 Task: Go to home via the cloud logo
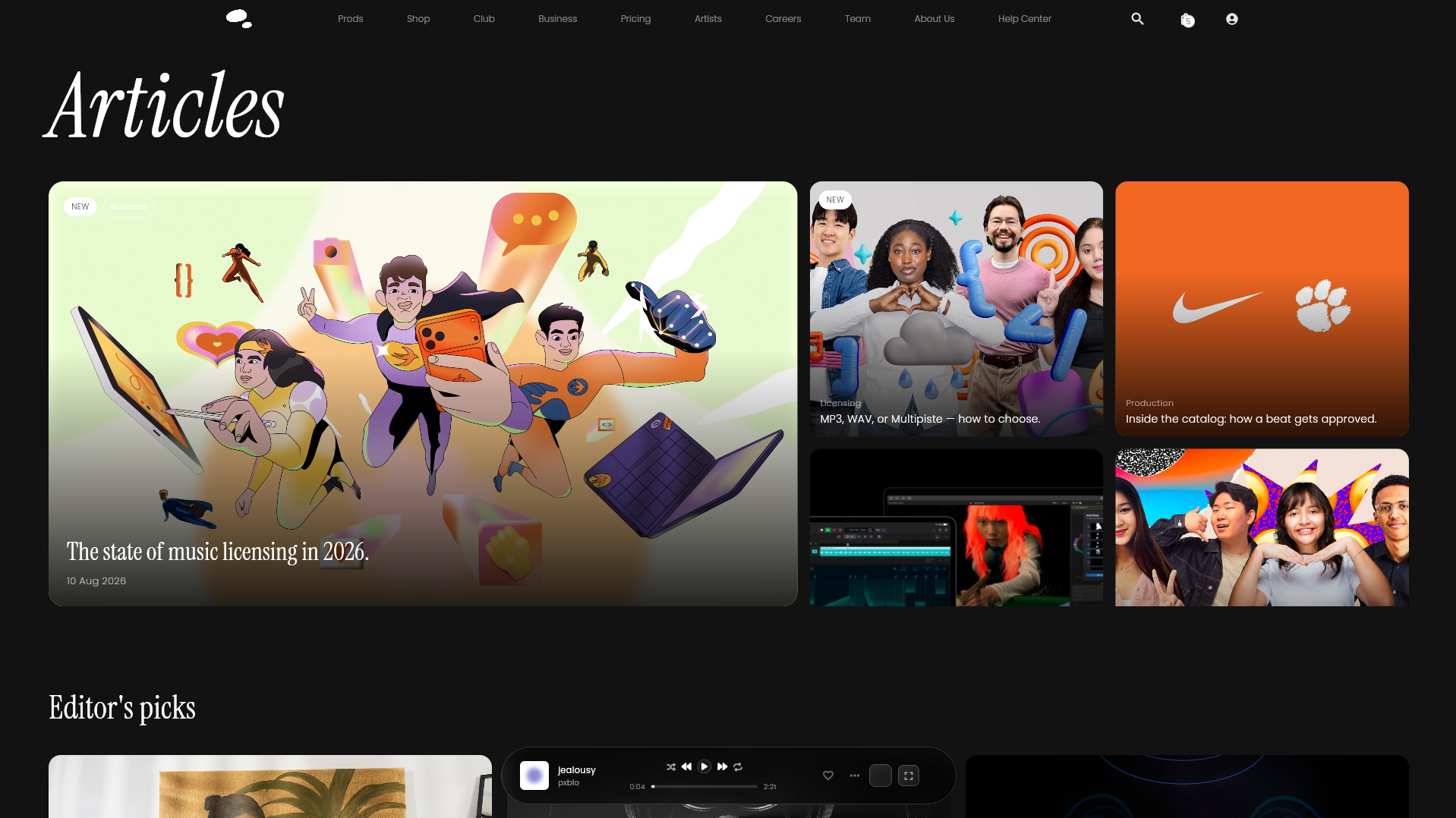[239, 19]
